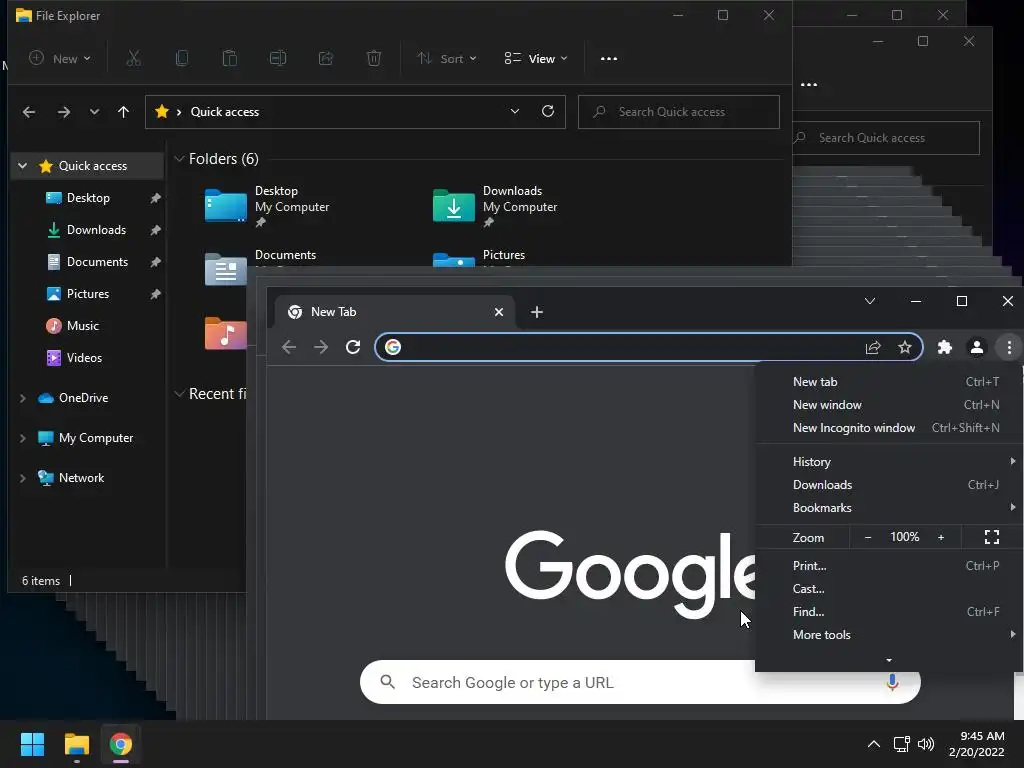Choose New Incognito window in Chrome menu
The height and width of the screenshot is (768, 1024).
pyautogui.click(x=889, y=428)
